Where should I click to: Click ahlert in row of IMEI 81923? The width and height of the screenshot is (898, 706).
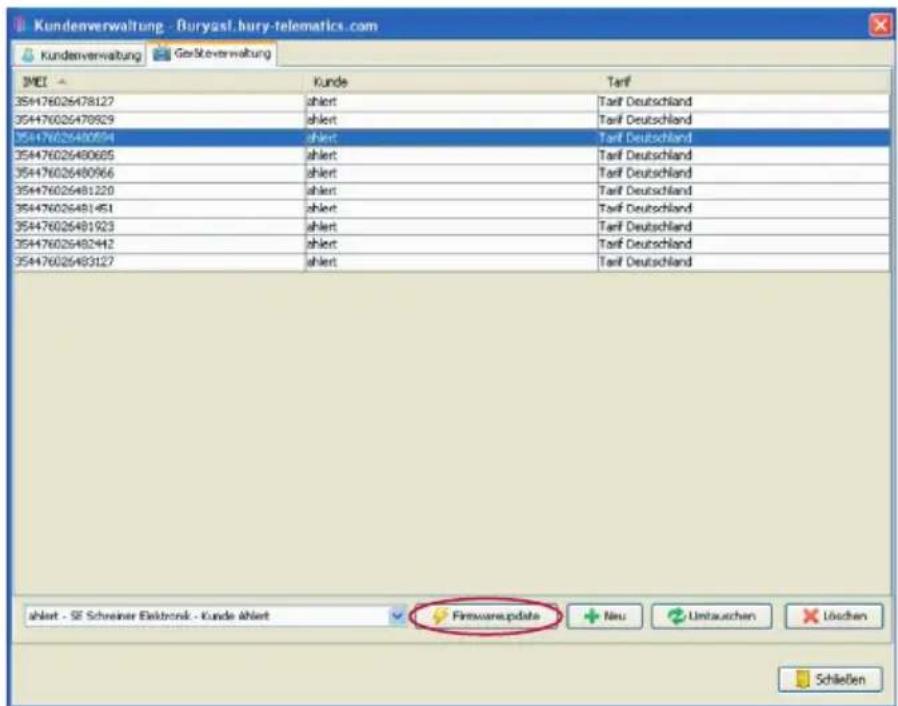[x=322, y=226]
